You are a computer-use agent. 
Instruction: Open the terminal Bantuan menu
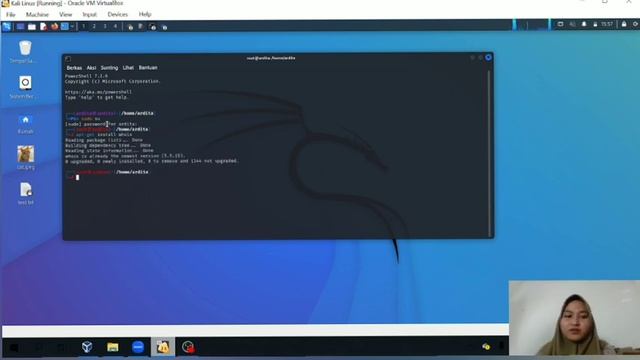148,68
